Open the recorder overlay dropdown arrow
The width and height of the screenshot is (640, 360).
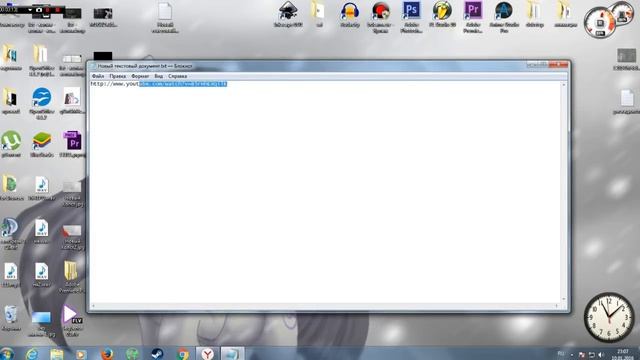30,9
